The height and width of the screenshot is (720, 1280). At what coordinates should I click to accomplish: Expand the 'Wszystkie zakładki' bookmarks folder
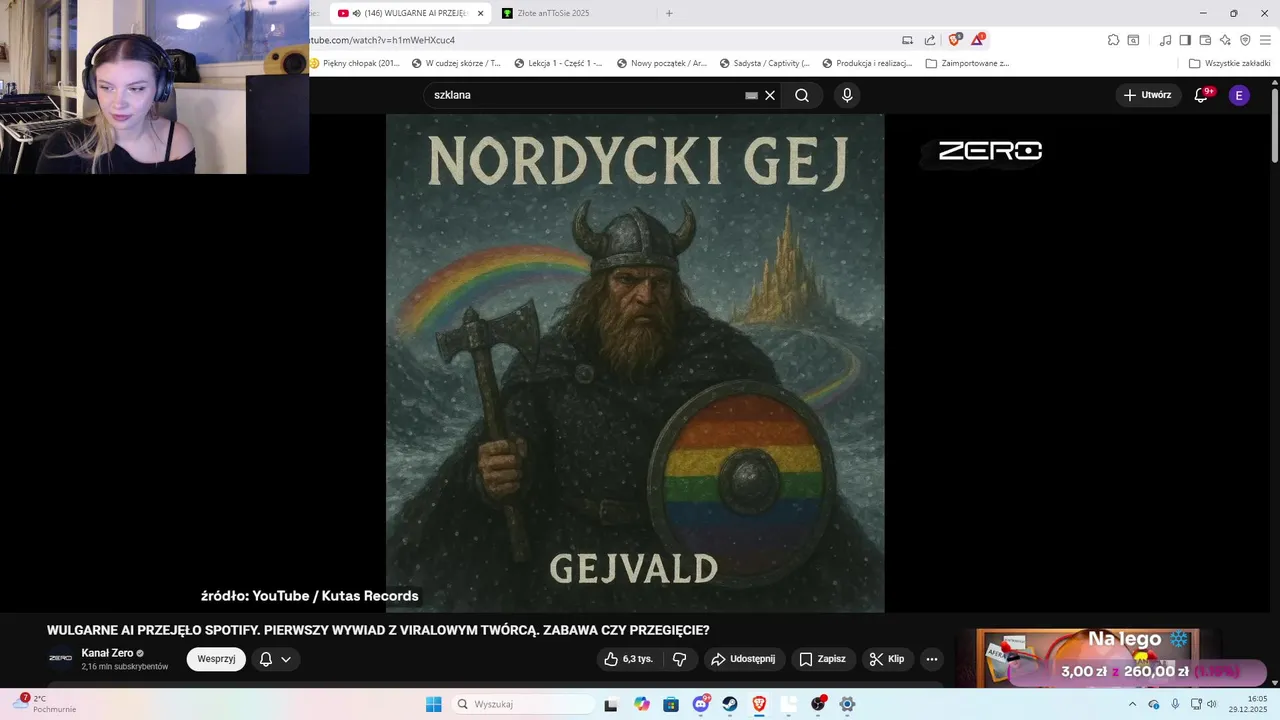click(1229, 63)
